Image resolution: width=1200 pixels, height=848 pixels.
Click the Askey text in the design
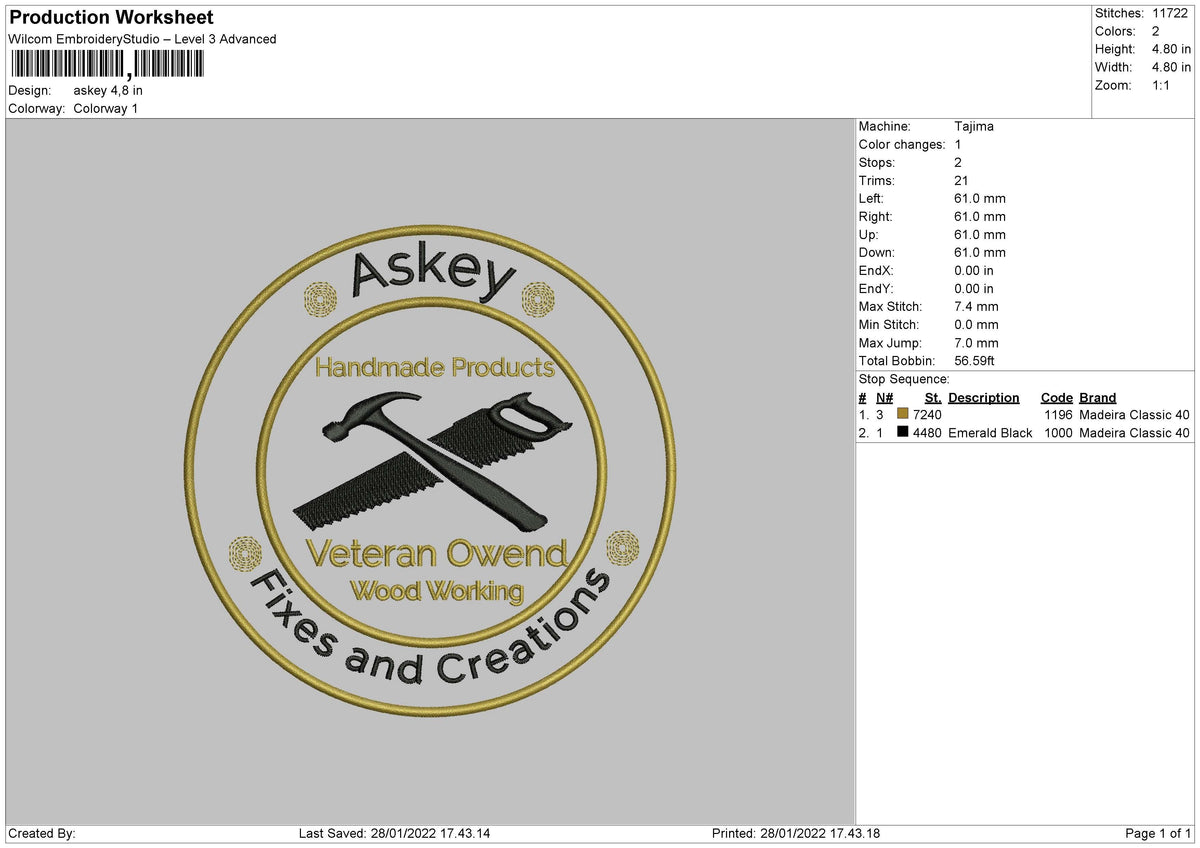tap(433, 272)
